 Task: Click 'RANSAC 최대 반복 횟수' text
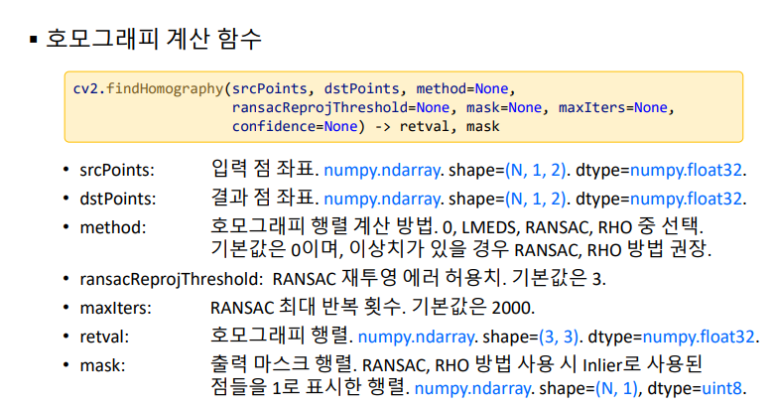305,307
